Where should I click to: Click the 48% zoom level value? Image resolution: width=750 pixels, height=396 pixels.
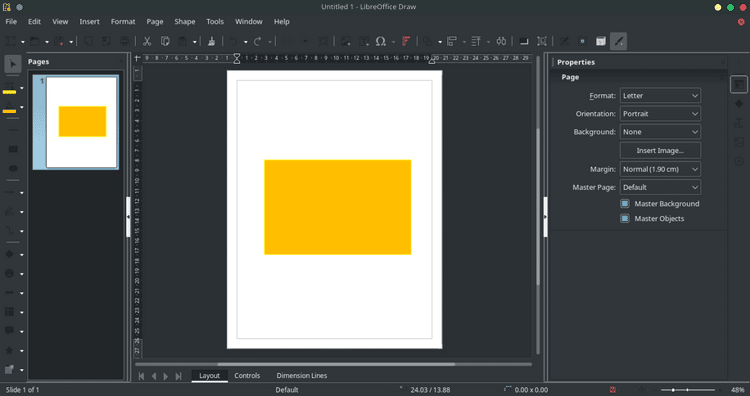(738, 390)
